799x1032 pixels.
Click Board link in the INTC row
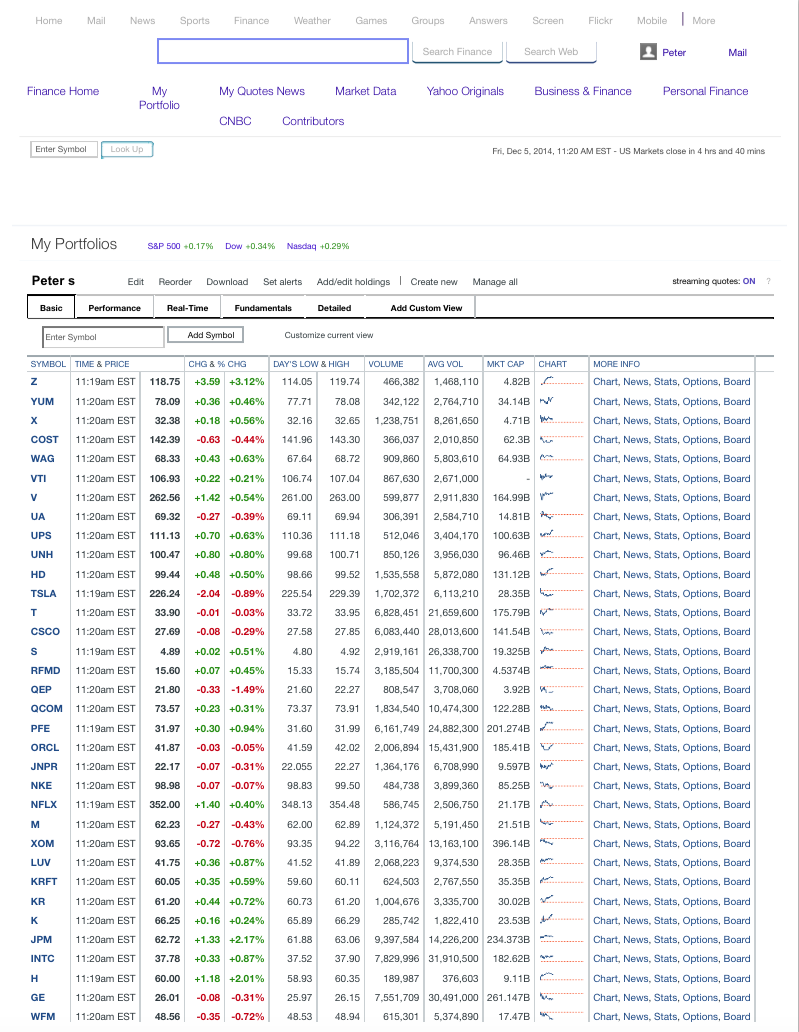736,959
